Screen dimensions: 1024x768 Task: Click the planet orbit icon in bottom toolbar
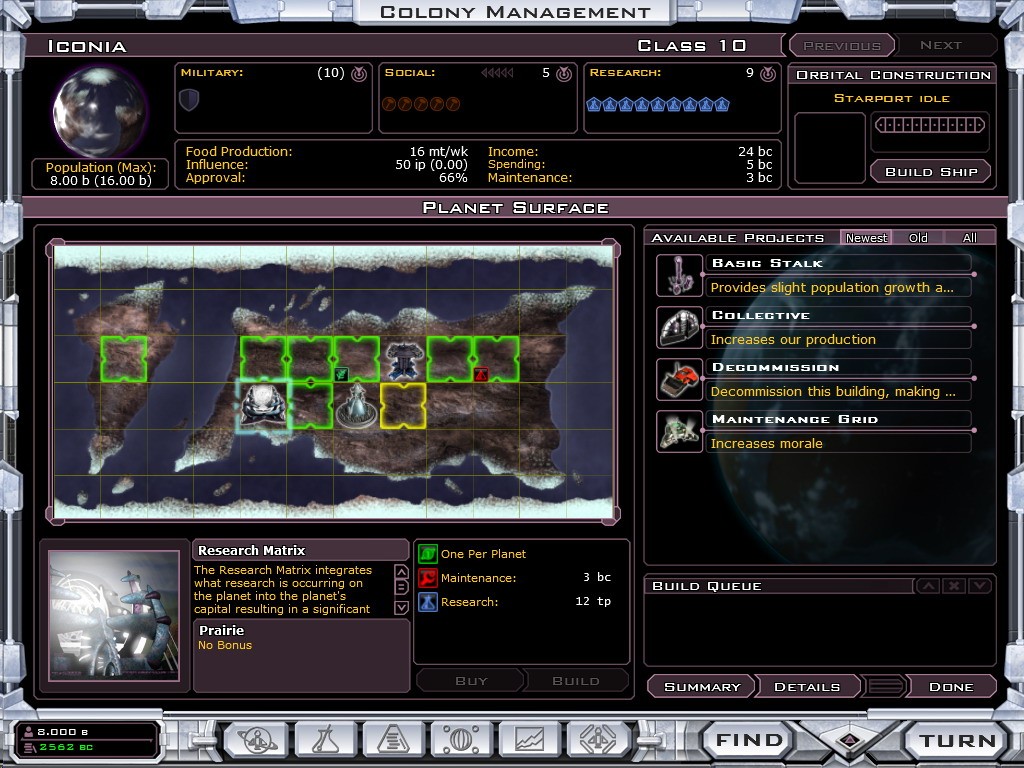point(257,740)
